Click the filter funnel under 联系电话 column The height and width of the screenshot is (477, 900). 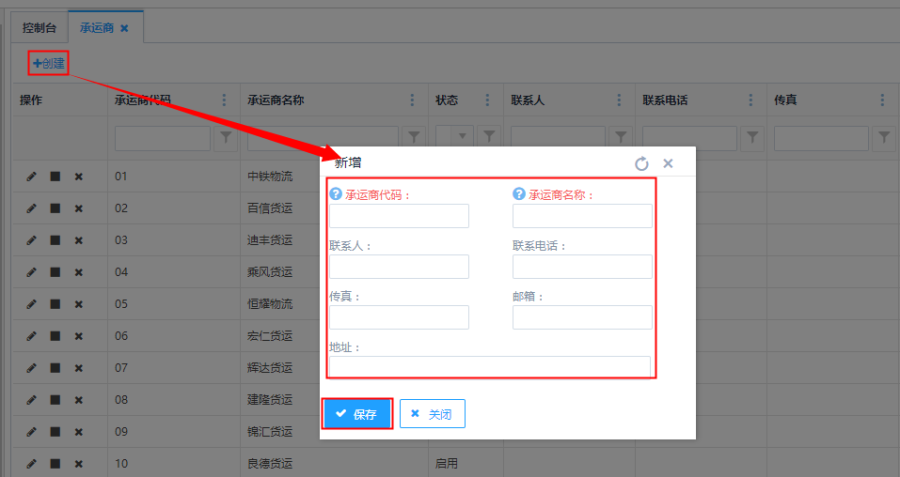[x=752, y=137]
